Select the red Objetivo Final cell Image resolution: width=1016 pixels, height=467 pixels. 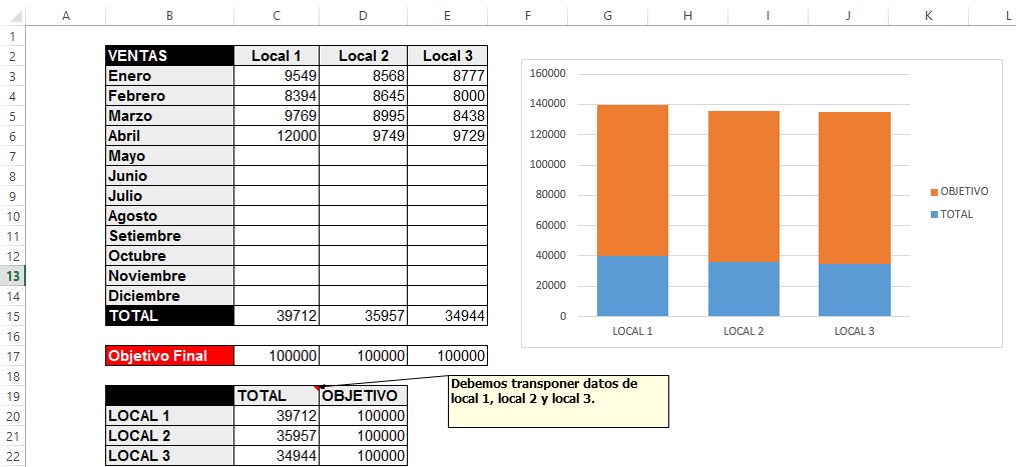pyautogui.click(x=168, y=356)
